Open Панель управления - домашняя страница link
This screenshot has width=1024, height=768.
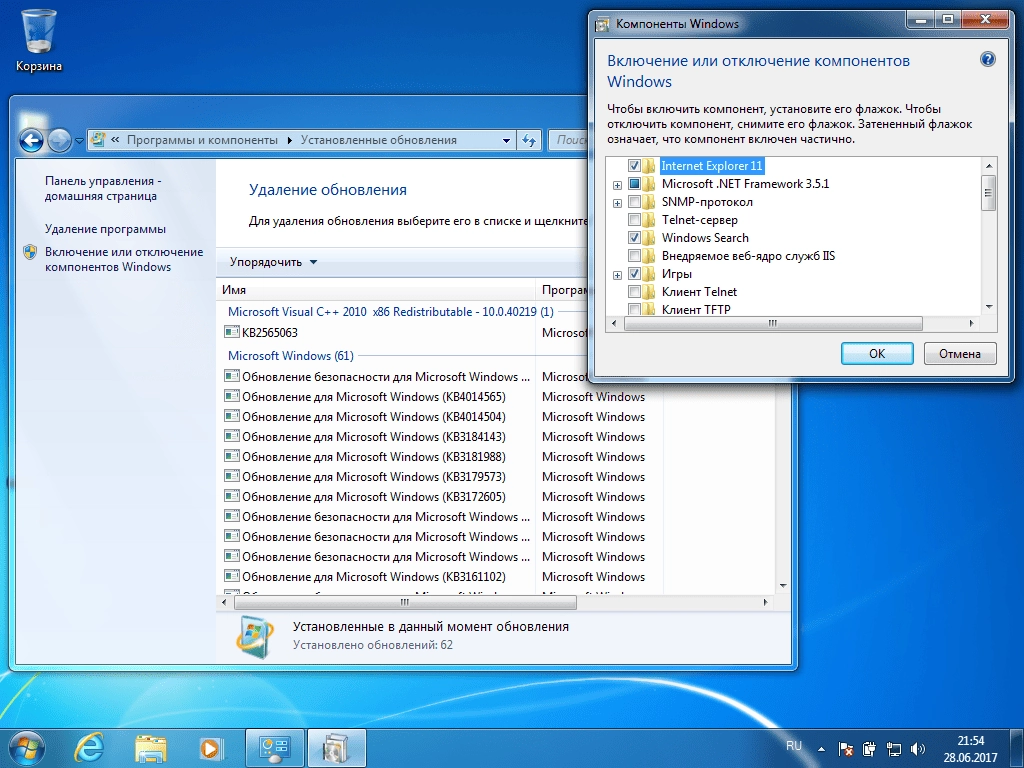click(x=103, y=188)
